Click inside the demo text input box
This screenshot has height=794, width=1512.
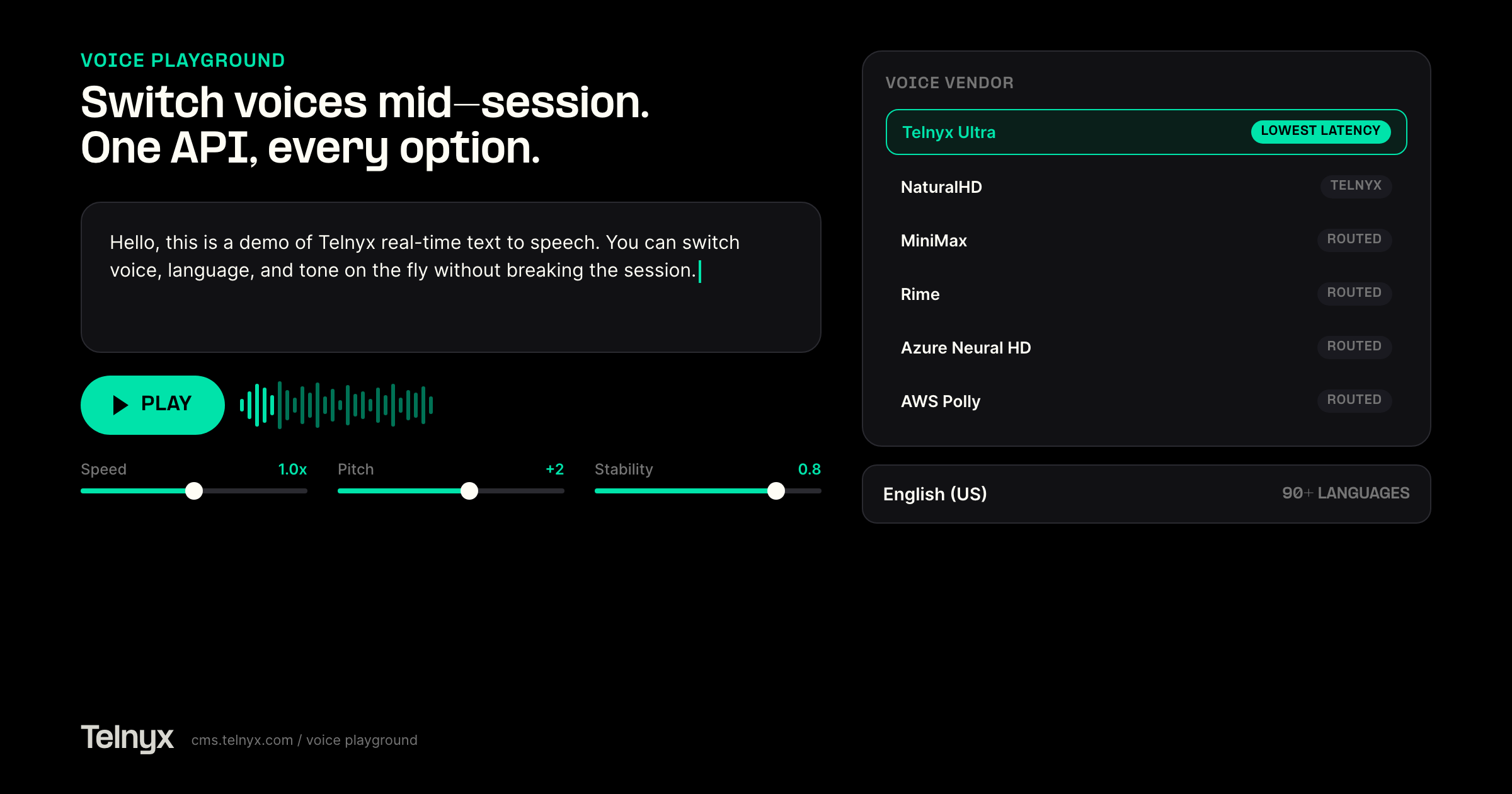[x=451, y=277]
